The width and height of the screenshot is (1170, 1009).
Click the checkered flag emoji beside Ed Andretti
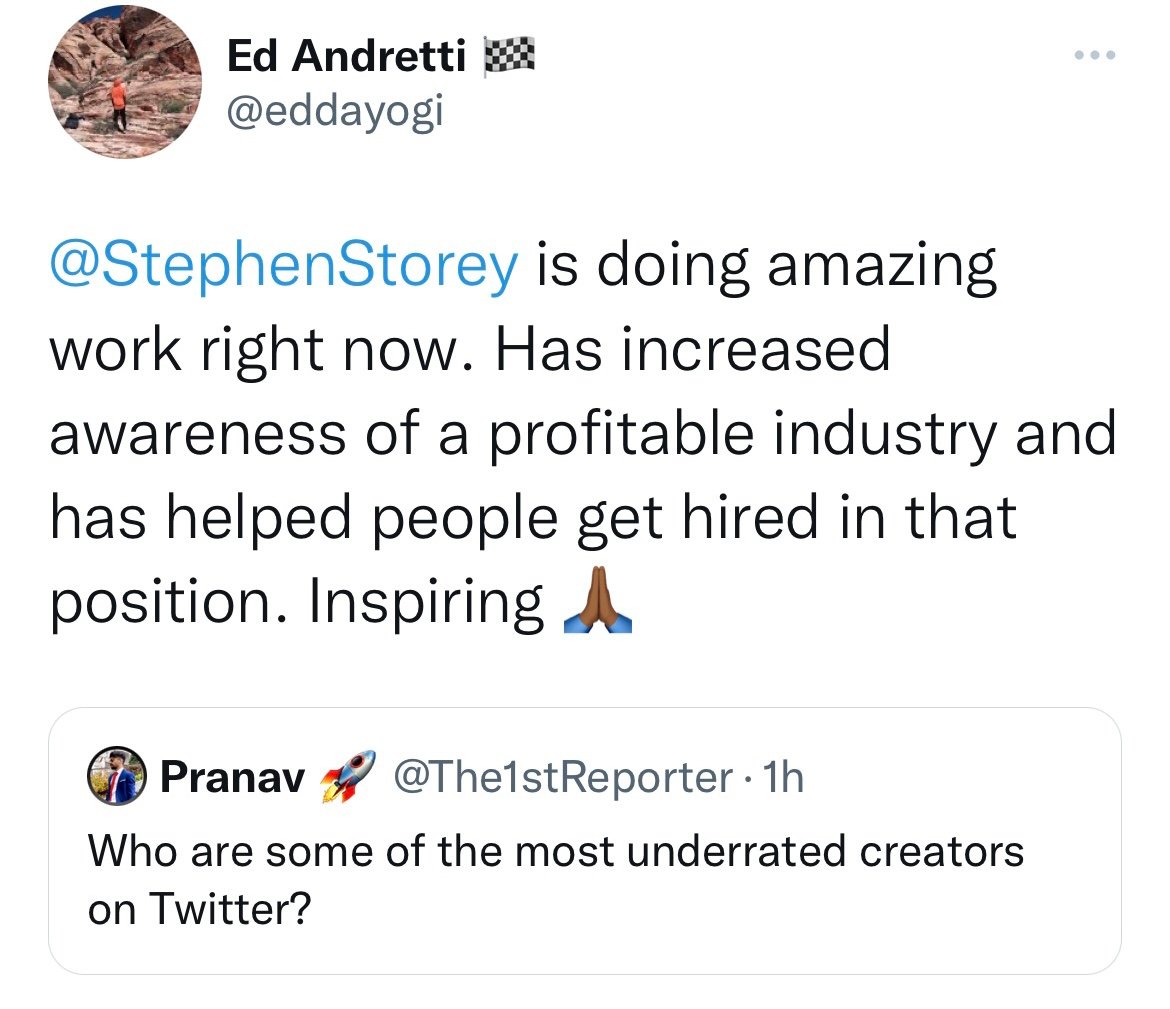coord(510,58)
